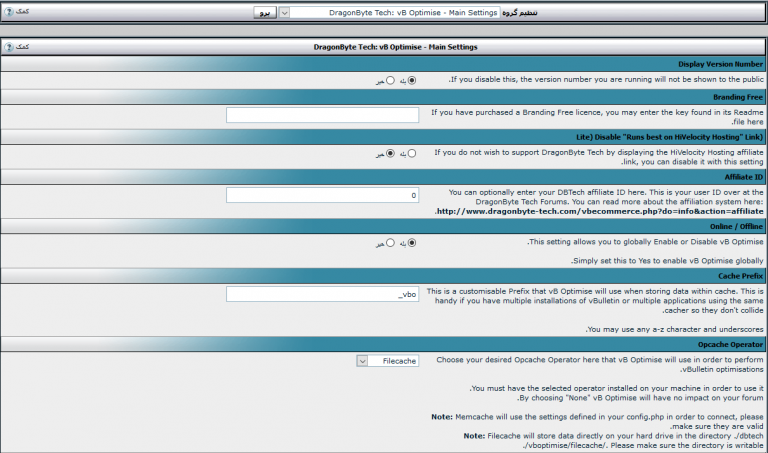Select Yes for Online / Offline setting

click(x=412, y=243)
